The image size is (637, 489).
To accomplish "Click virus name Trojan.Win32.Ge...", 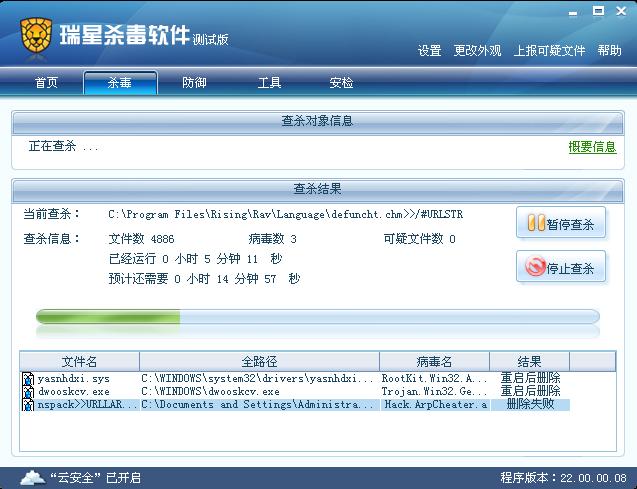I will click(x=434, y=392).
